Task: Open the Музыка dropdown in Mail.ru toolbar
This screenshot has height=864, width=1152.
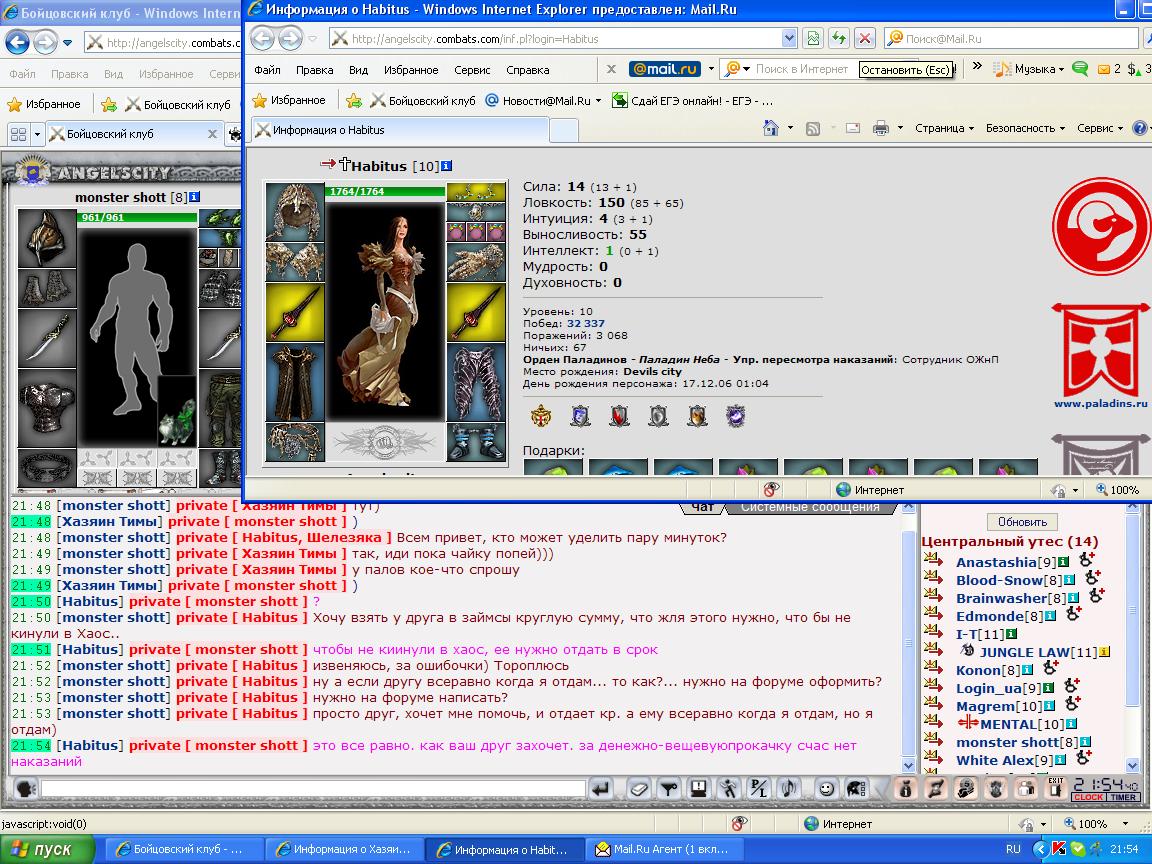Action: pos(1029,69)
